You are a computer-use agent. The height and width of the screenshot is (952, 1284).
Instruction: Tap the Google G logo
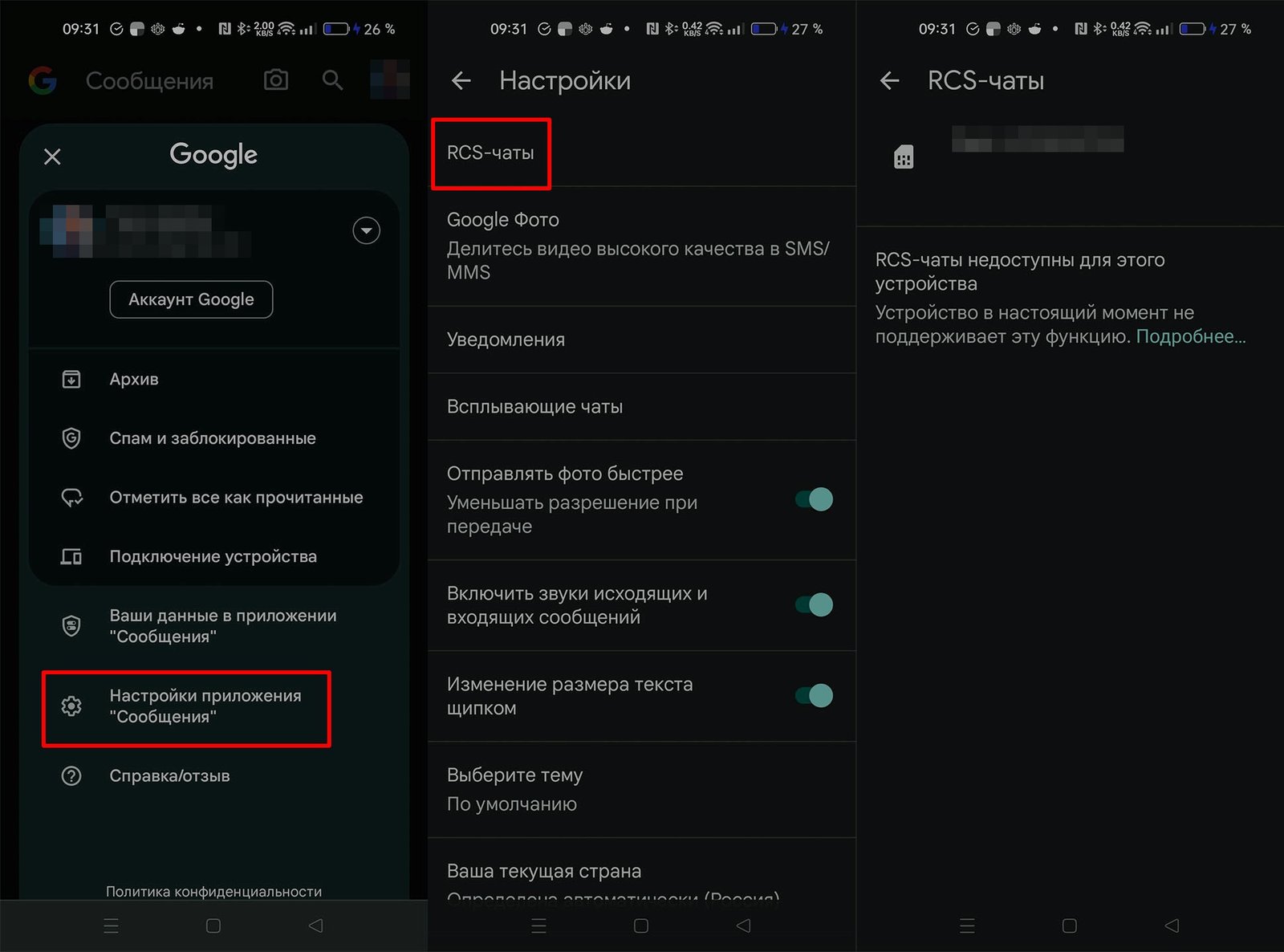point(43,80)
